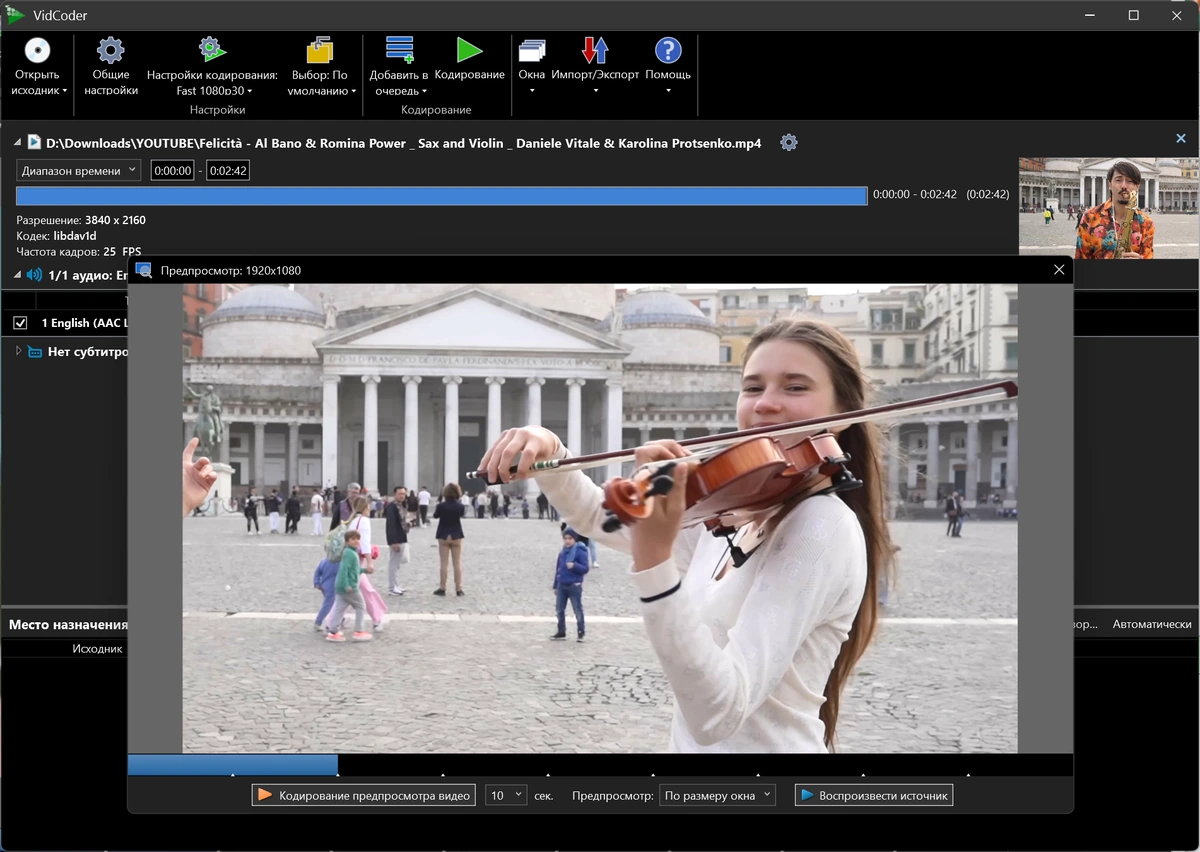Click the duration text '(0:02:42)'
The height and width of the screenshot is (852, 1200).
pos(987,195)
